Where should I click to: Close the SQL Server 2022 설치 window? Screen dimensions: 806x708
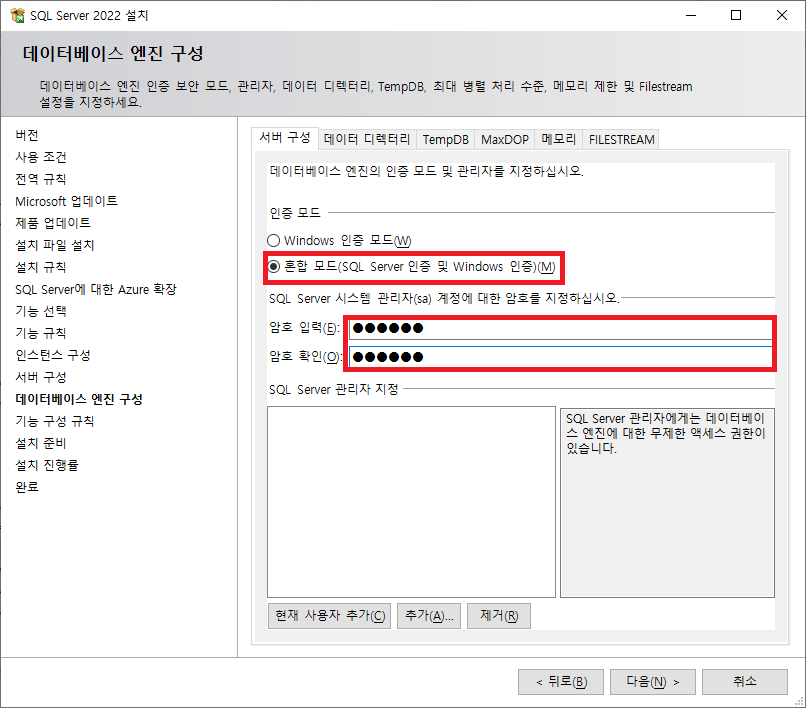point(782,15)
